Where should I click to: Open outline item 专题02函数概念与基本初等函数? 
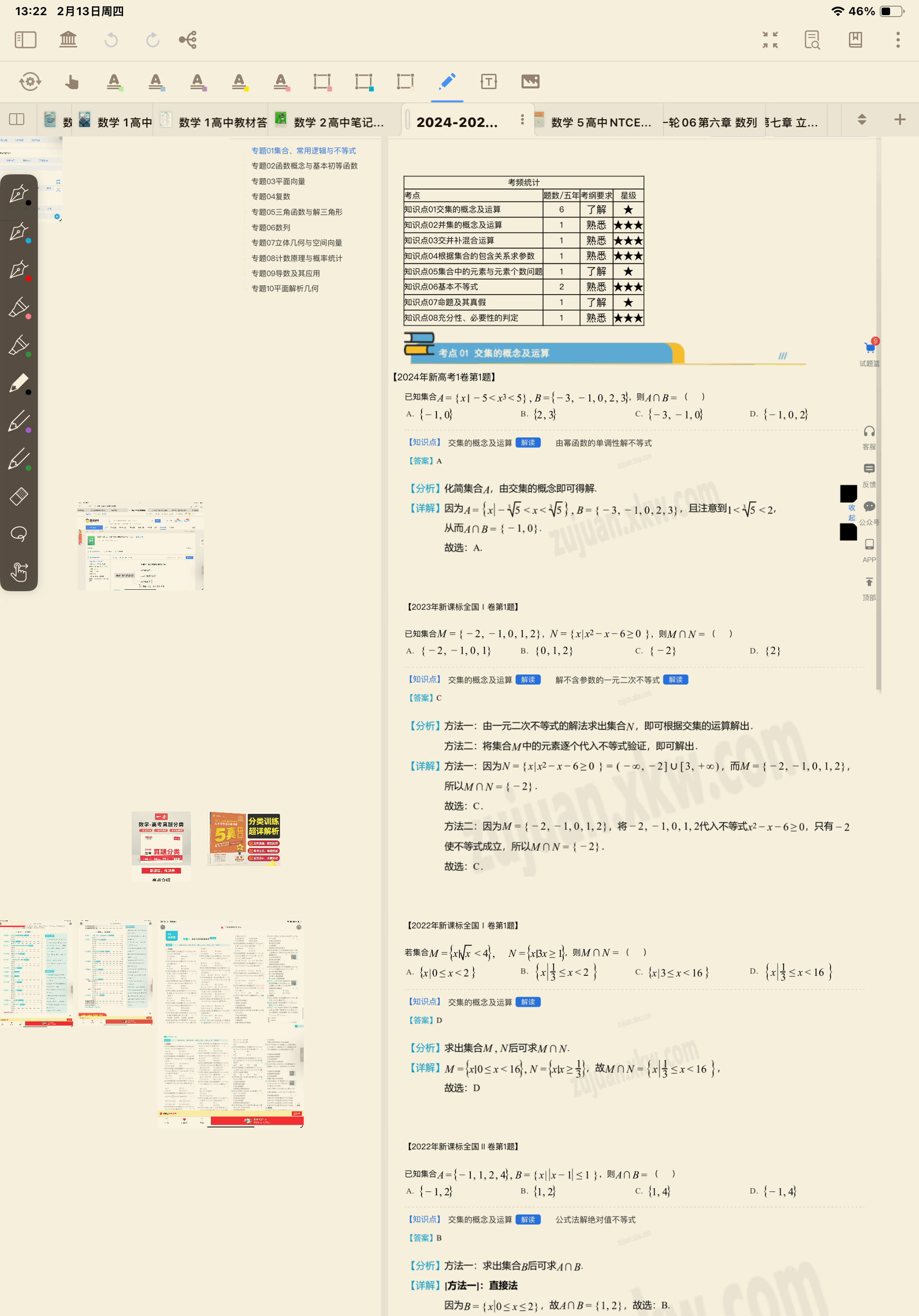point(305,166)
